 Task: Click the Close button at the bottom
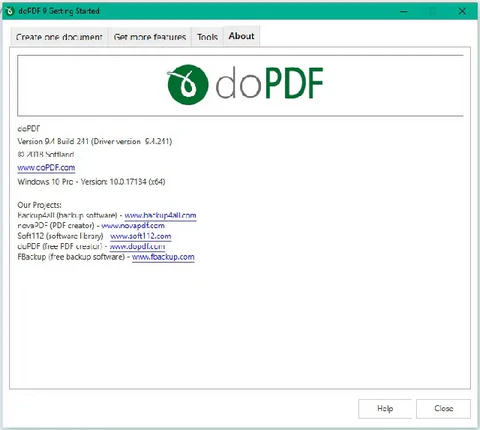click(x=443, y=409)
